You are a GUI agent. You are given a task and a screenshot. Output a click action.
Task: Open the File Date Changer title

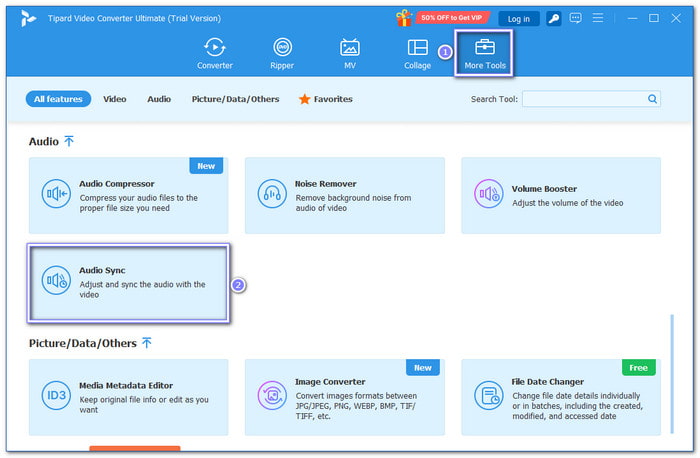click(548, 382)
